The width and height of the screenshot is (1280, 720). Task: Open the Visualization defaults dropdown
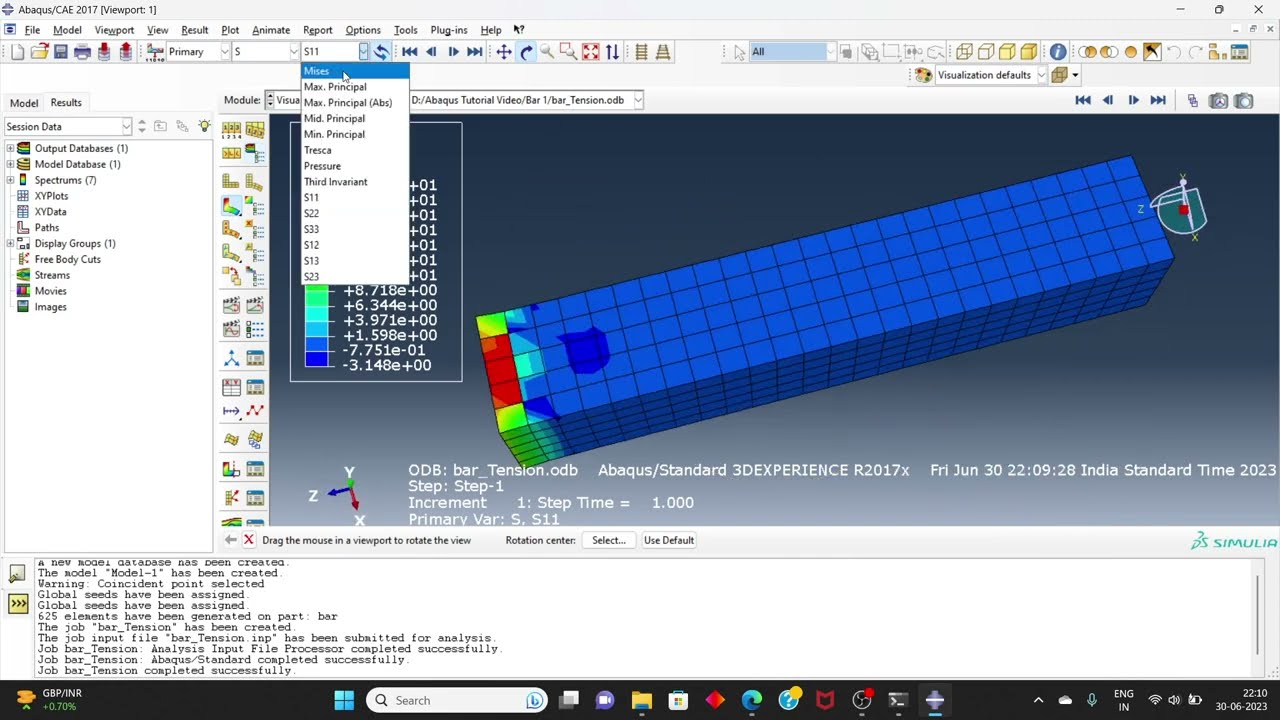1041,75
